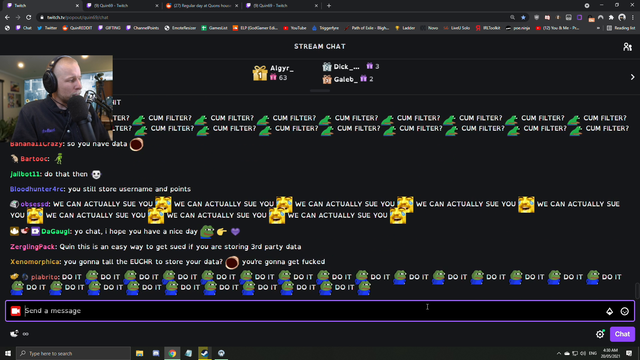Image resolution: width=640 pixels, height=360 pixels.
Task: Open the Twitter bookmark
Action: click(47, 28)
